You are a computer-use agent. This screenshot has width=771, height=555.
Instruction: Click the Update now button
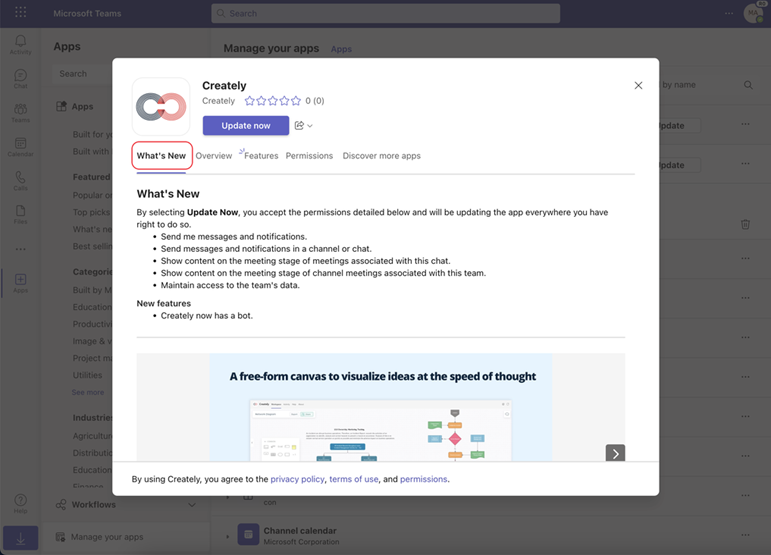coord(246,126)
